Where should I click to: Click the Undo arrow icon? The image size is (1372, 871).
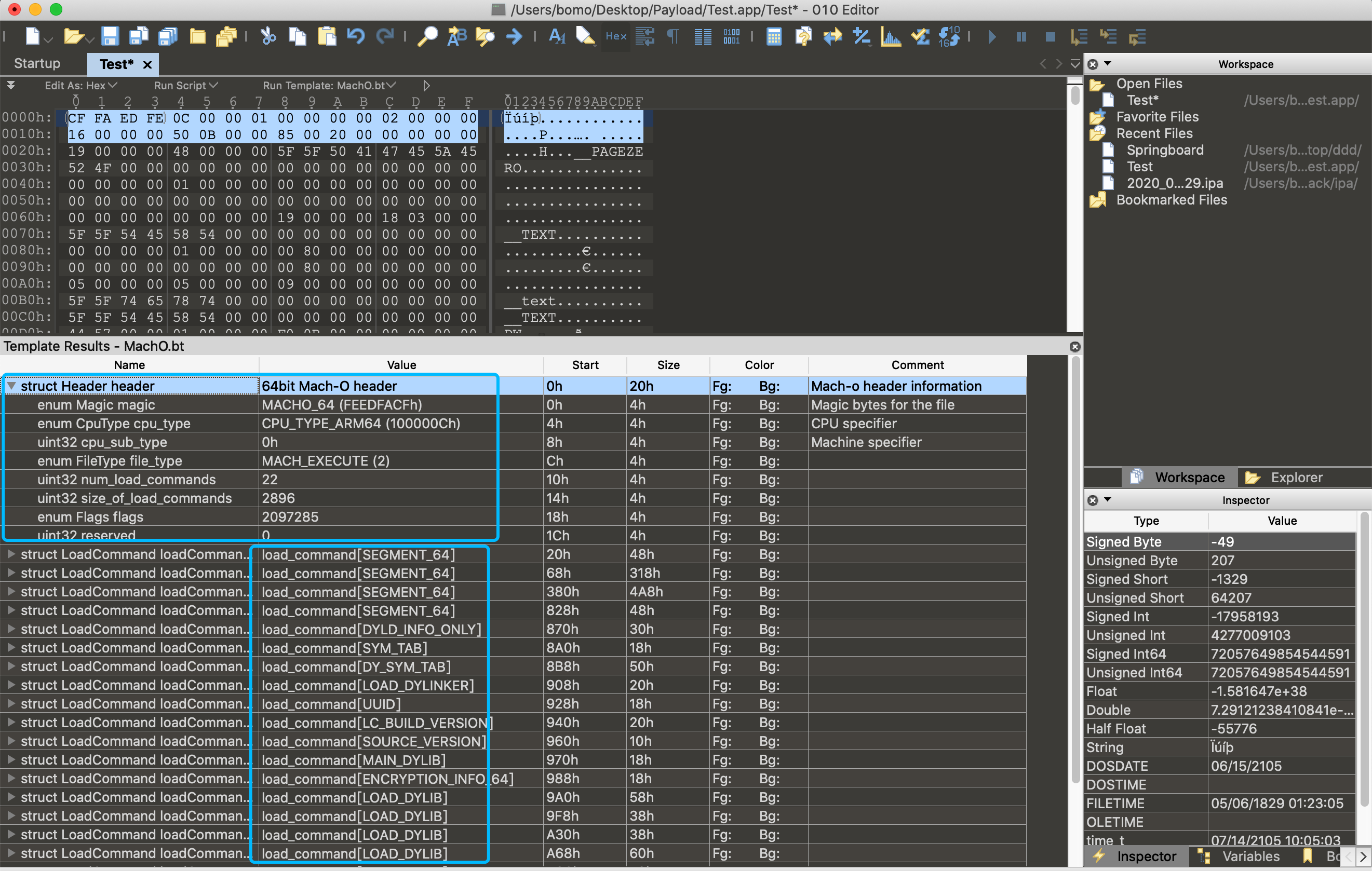[x=356, y=36]
